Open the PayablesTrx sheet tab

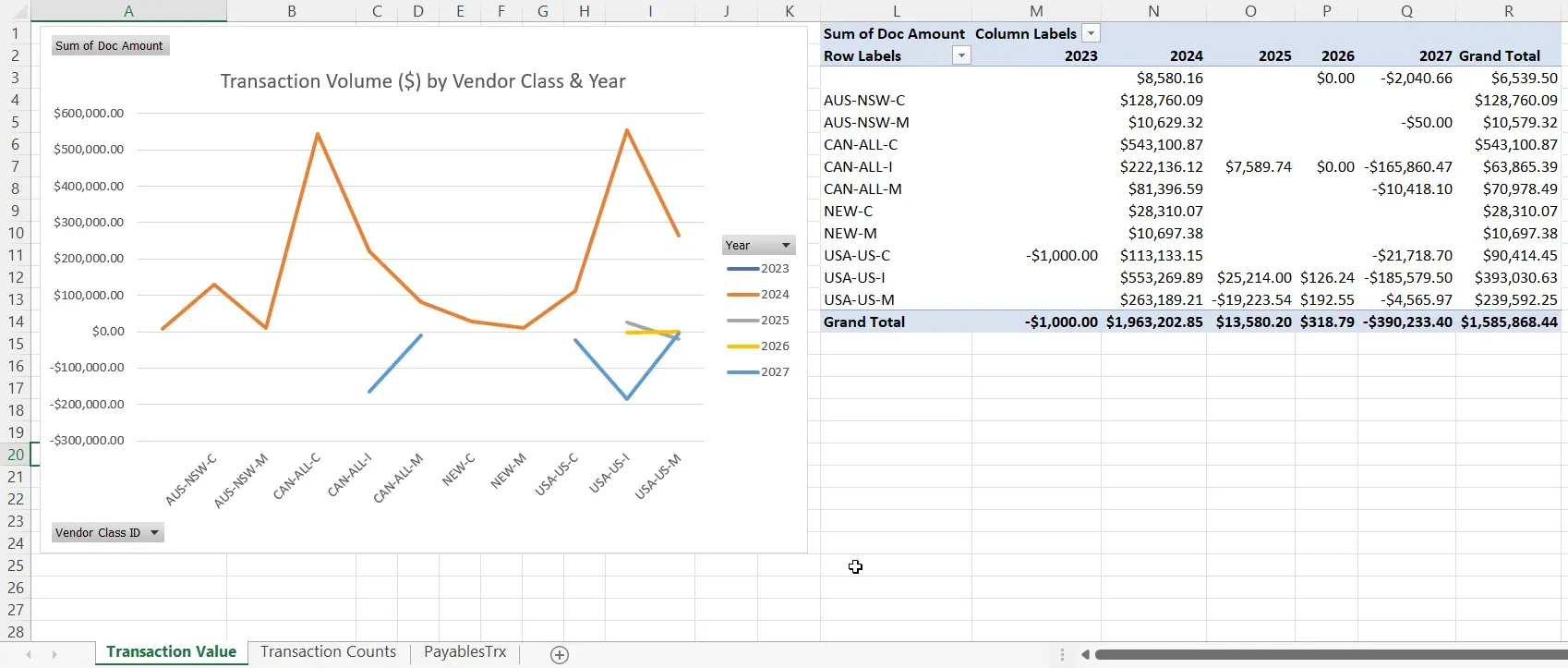(464, 651)
